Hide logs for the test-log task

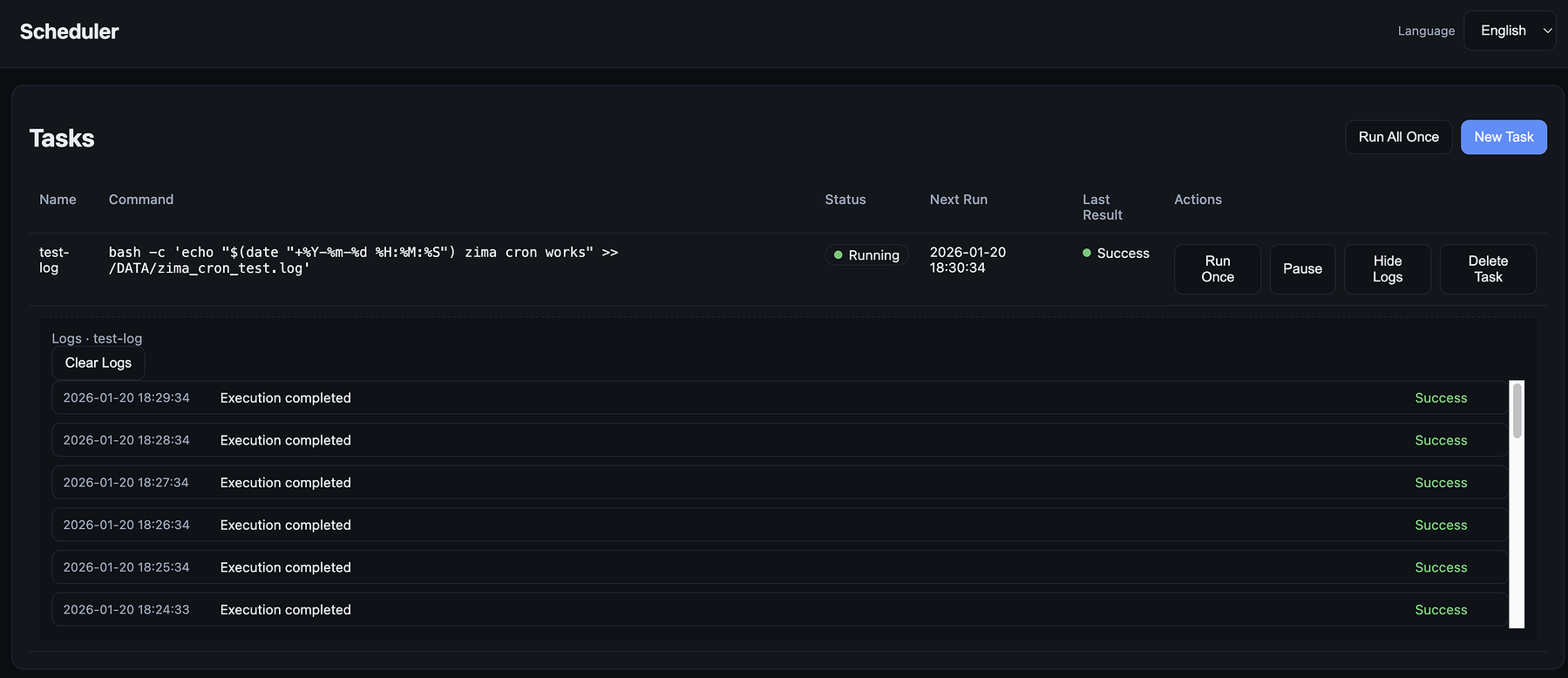click(1387, 269)
